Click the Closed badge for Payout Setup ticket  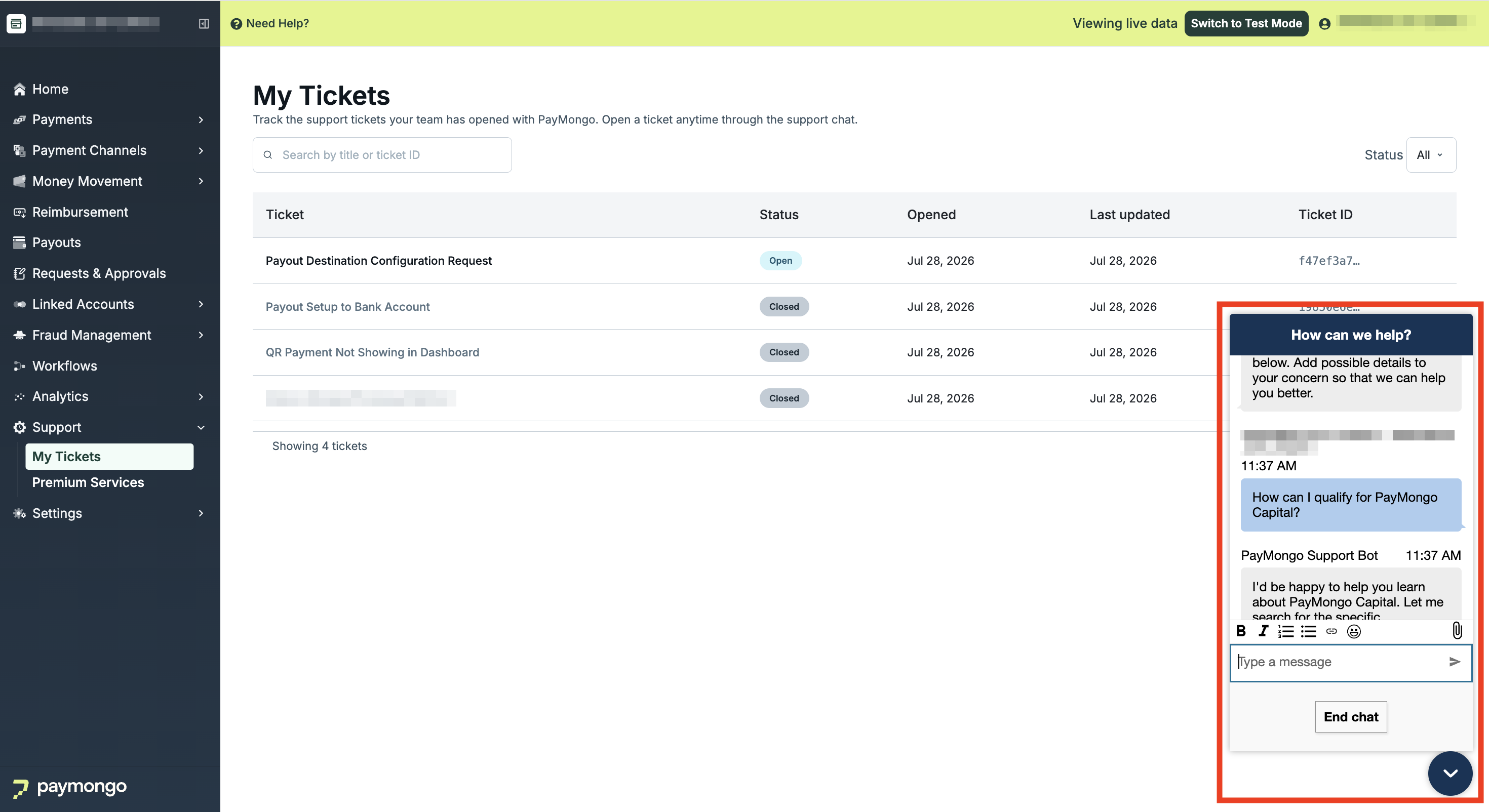tap(784, 307)
